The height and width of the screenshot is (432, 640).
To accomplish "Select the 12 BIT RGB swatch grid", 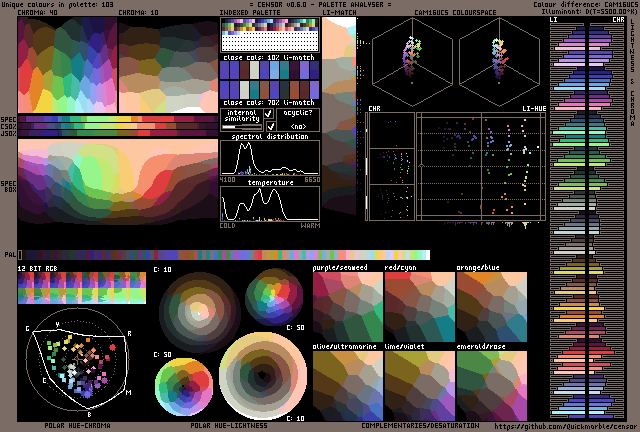I will pos(82,288).
